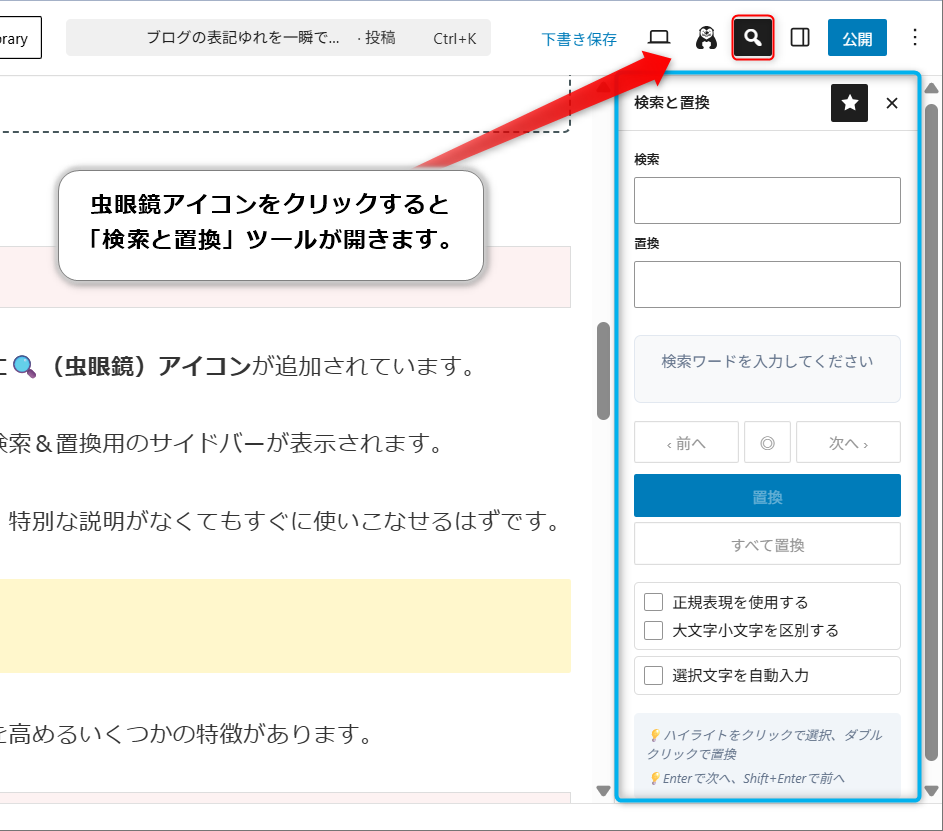Open the document title command bar
The height and width of the screenshot is (831, 943).
point(278,38)
